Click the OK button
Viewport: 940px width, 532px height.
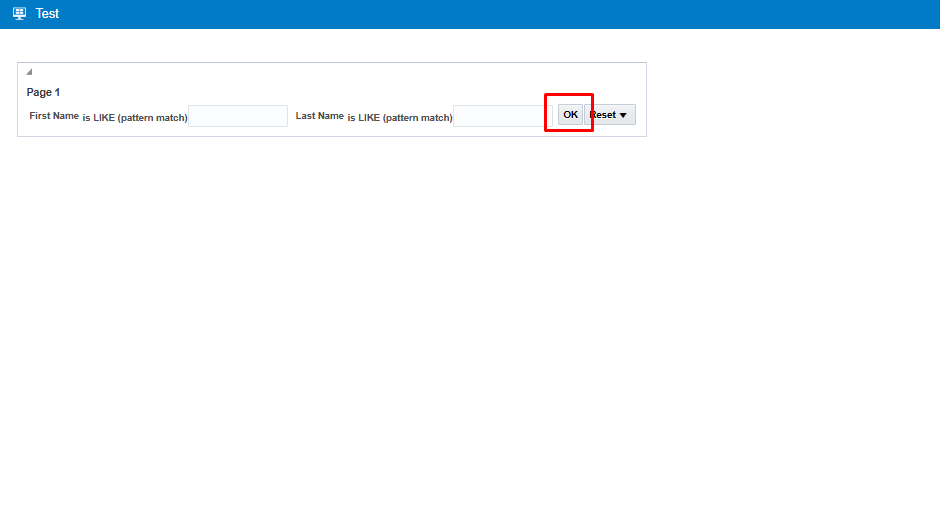tap(570, 115)
